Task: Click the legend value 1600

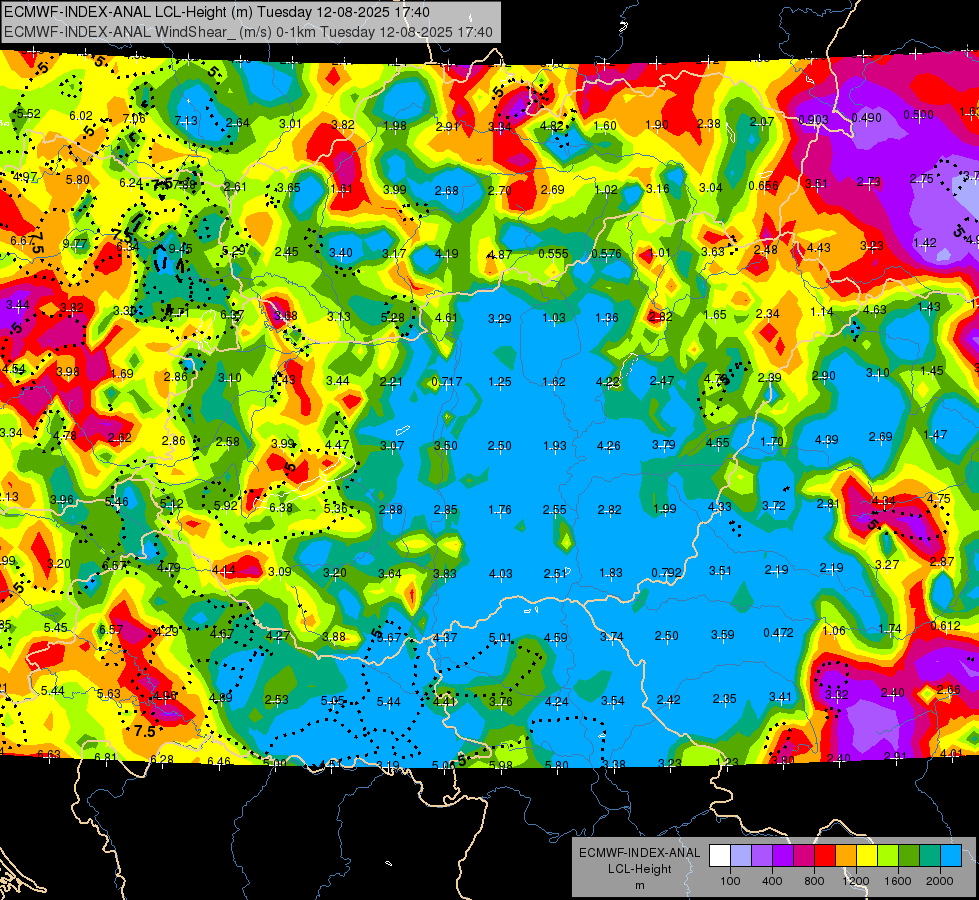Action: pos(898,881)
